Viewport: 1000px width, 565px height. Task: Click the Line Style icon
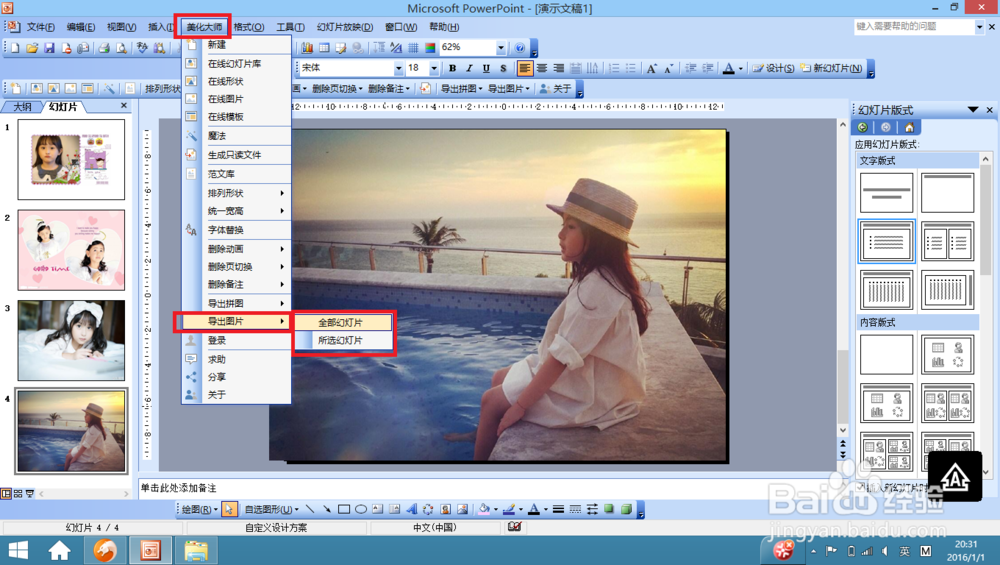[x=558, y=509]
